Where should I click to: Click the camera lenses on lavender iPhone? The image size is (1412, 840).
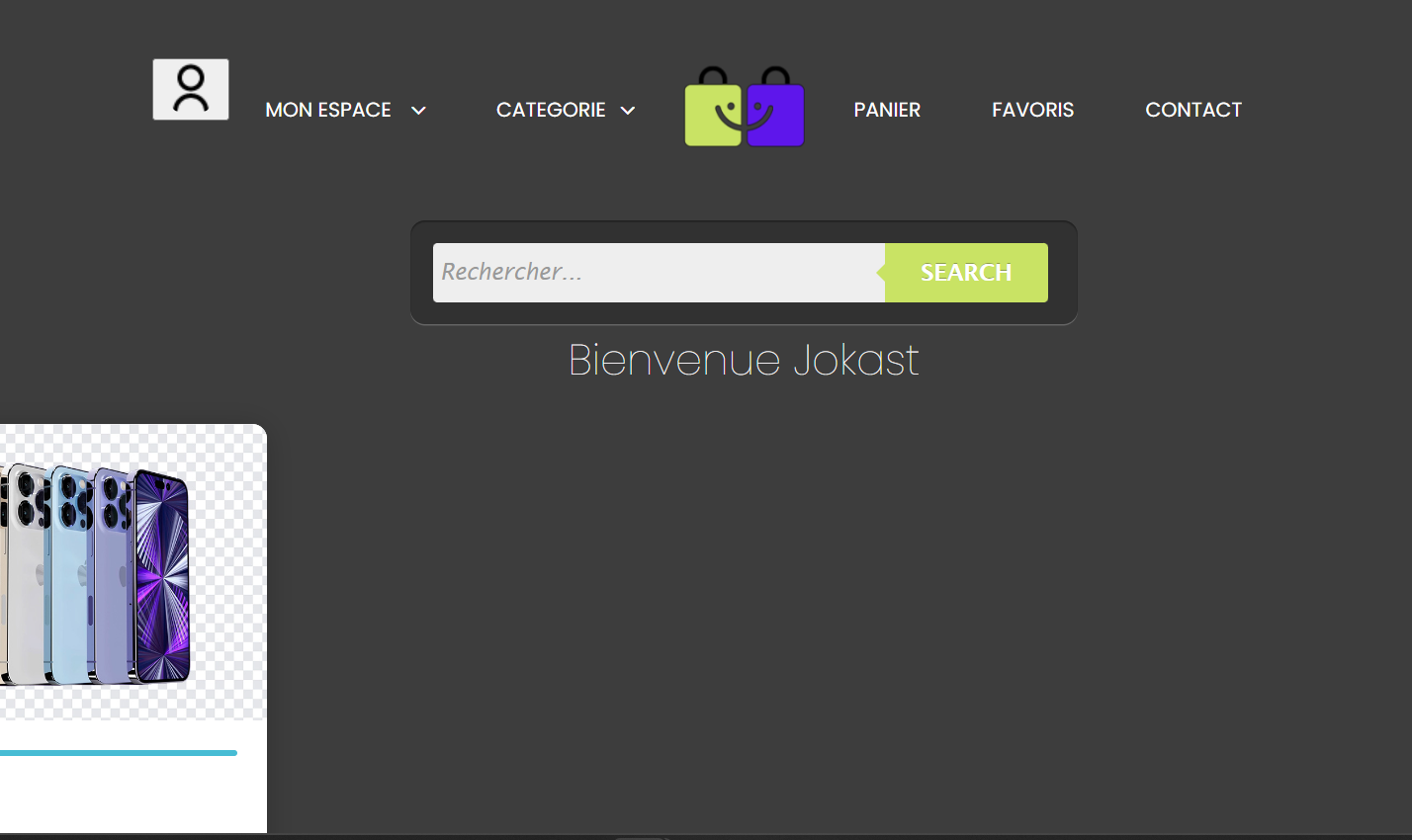[117, 501]
